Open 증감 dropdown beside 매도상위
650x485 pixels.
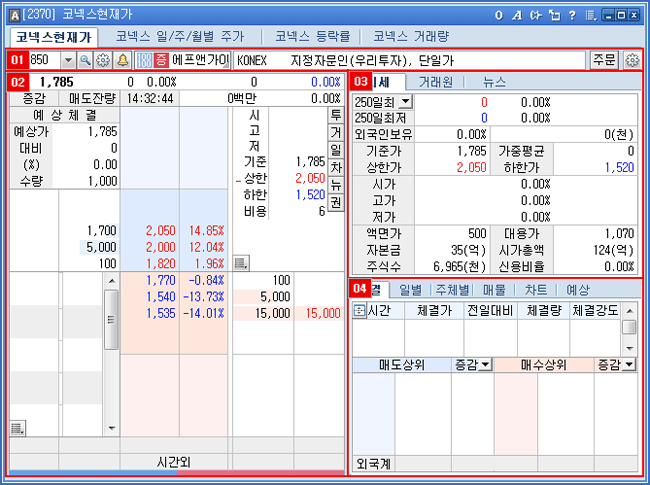[x=485, y=366]
